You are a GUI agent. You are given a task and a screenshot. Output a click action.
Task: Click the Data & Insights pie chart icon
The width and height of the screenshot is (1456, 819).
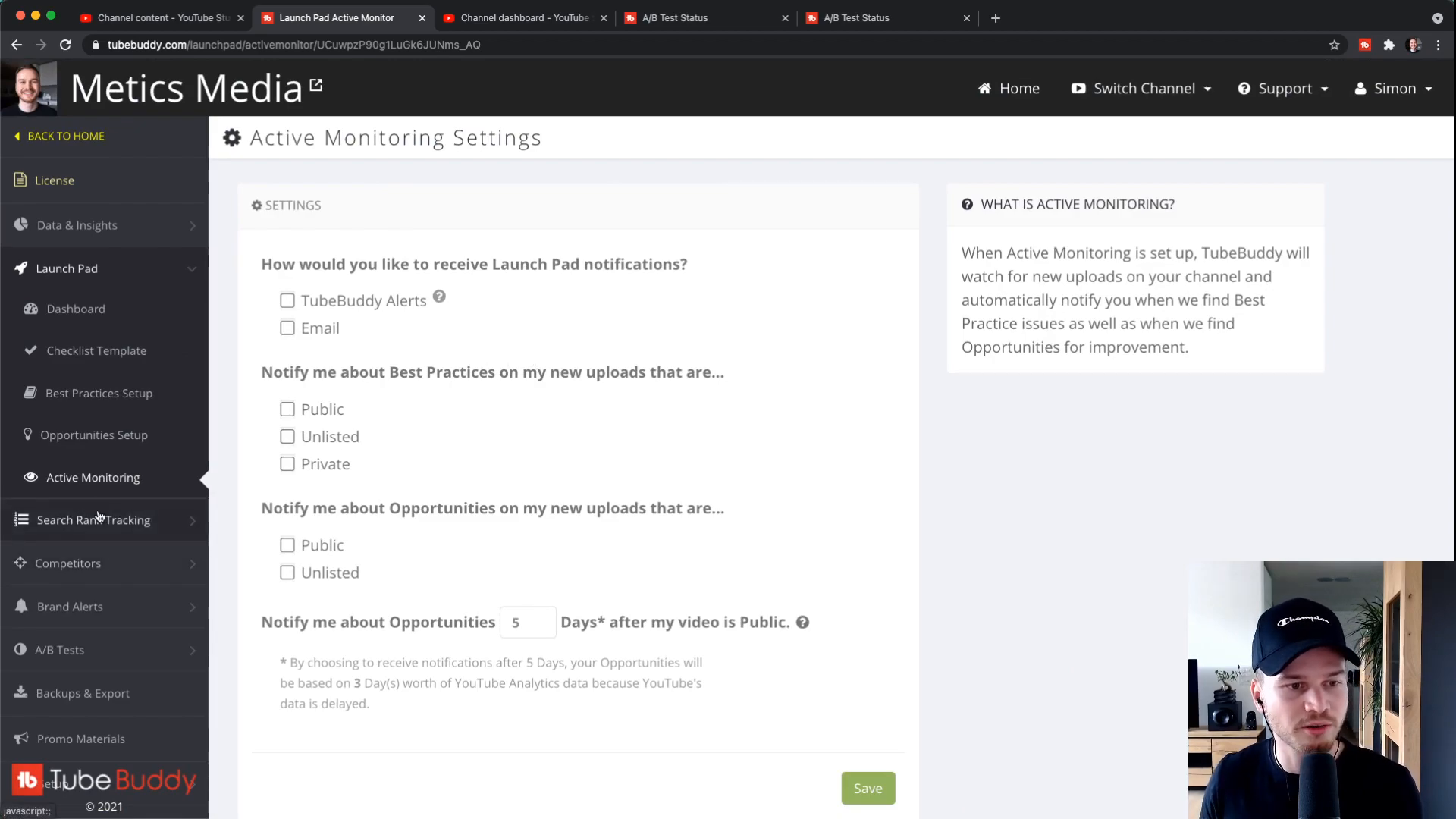(21, 224)
